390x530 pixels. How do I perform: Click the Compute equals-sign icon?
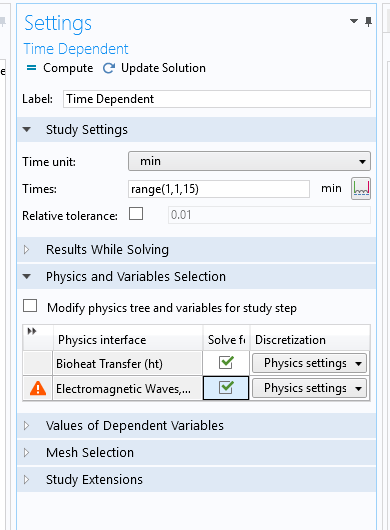pos(31,68)
